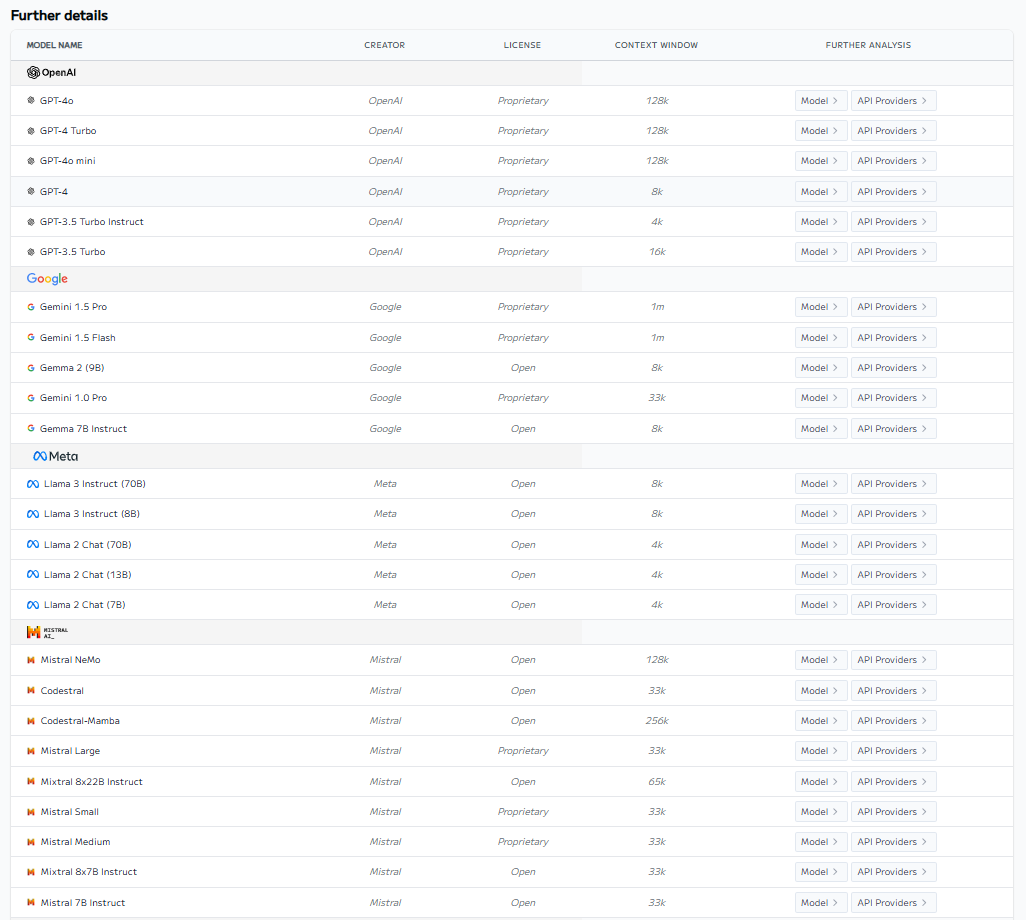This screenshot has width=1026, height=920.
Task: Open API Providers for Codestral
Action: point(894,690)
